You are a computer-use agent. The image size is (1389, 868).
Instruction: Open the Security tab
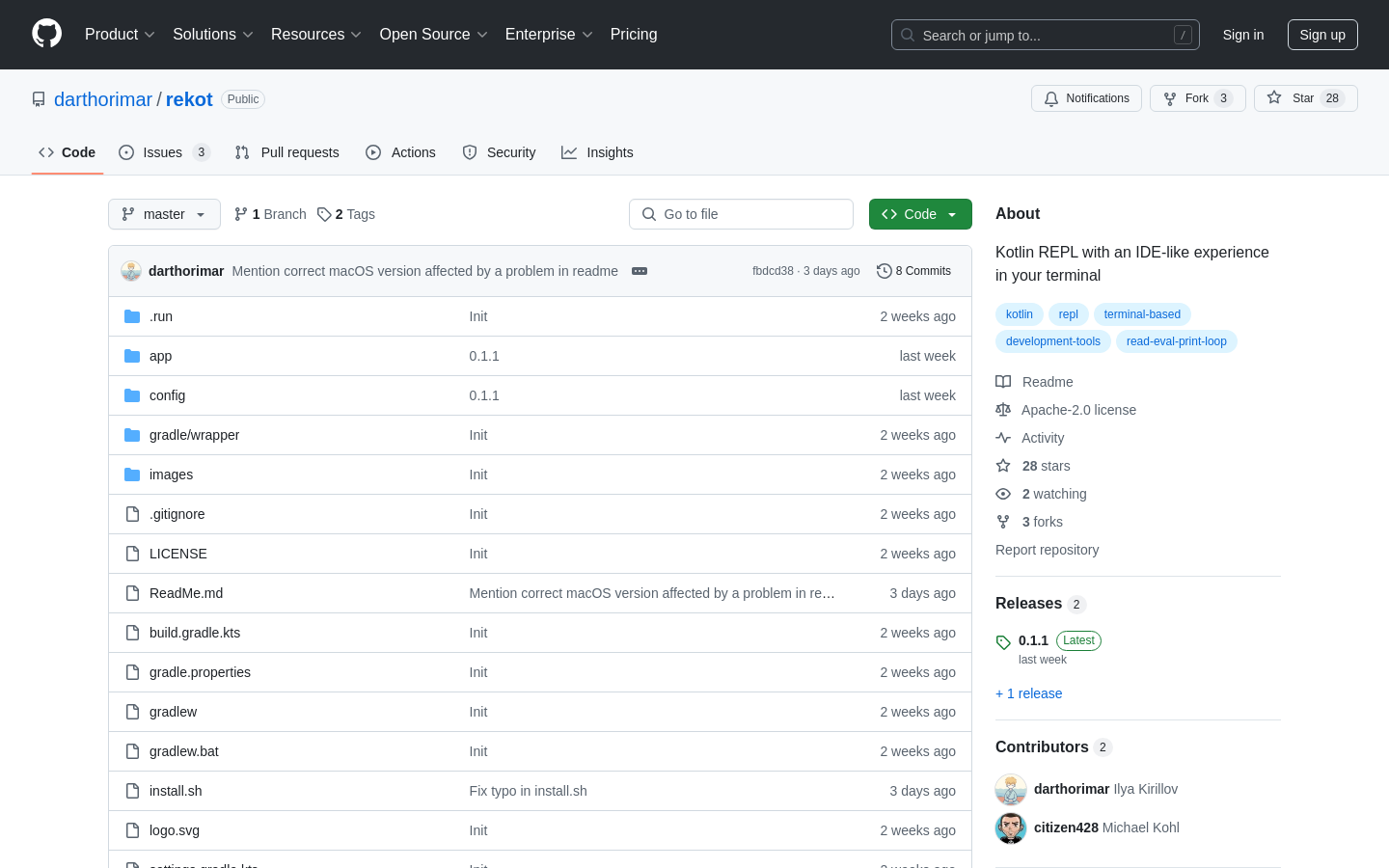pyautogui.click(x=499, y=152)
